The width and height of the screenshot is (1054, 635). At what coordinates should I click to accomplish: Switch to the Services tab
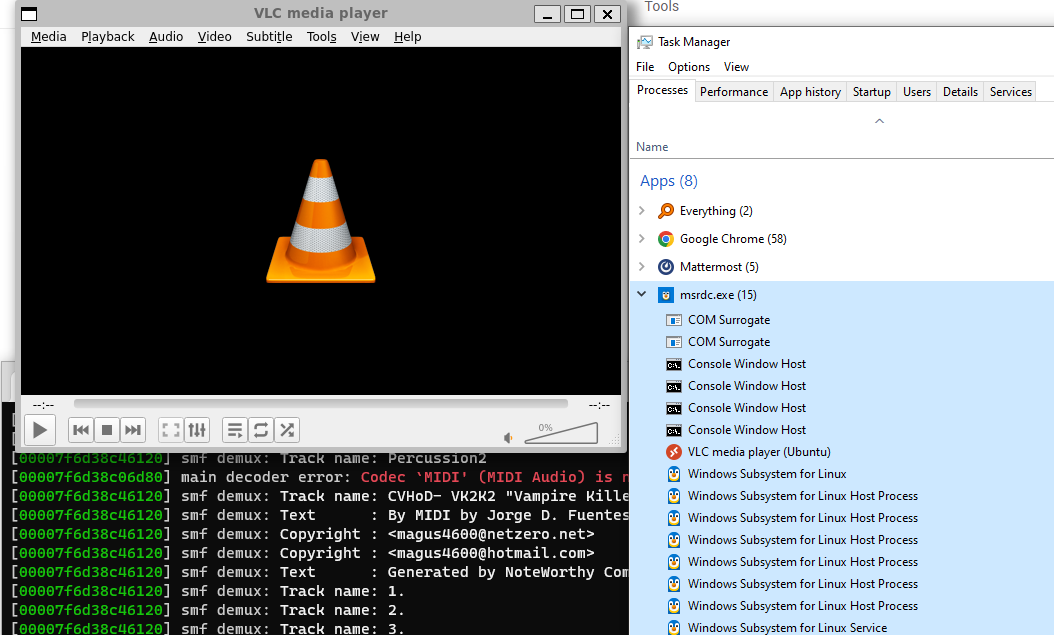click(1010, 91)
